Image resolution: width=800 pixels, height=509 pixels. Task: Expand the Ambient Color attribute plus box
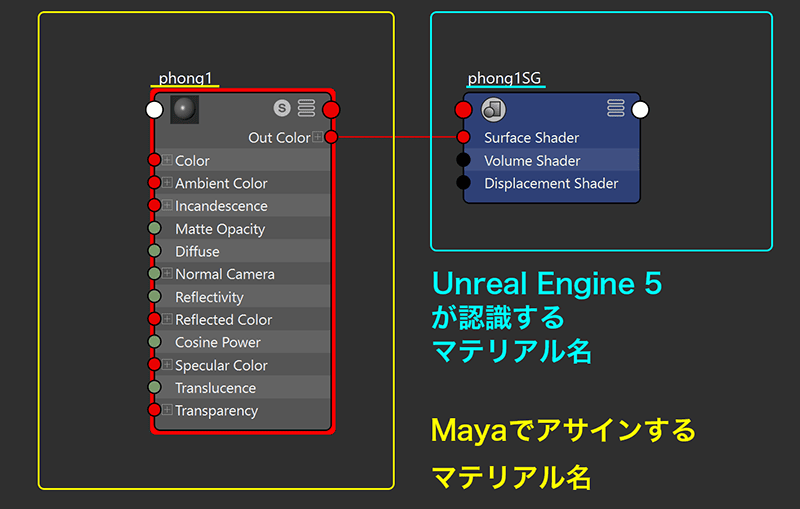[167, 182]
